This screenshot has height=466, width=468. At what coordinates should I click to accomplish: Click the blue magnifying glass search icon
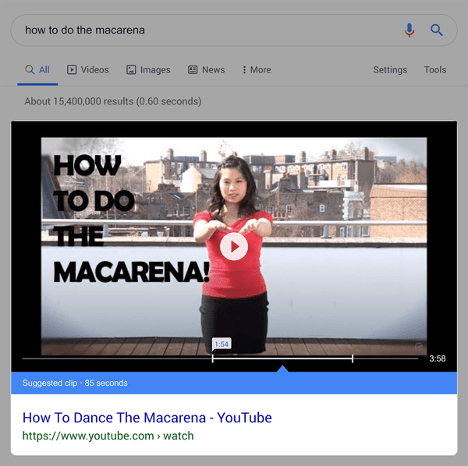[x=436, y=30]
